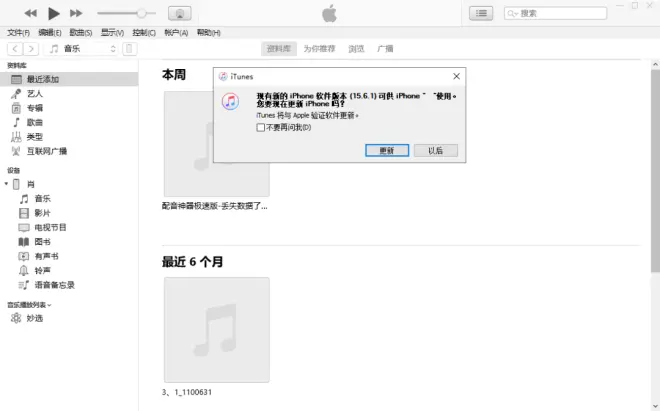Click the 3、1_1100631 title text
Screen dimensions: 660x411
tap(187, 392)
